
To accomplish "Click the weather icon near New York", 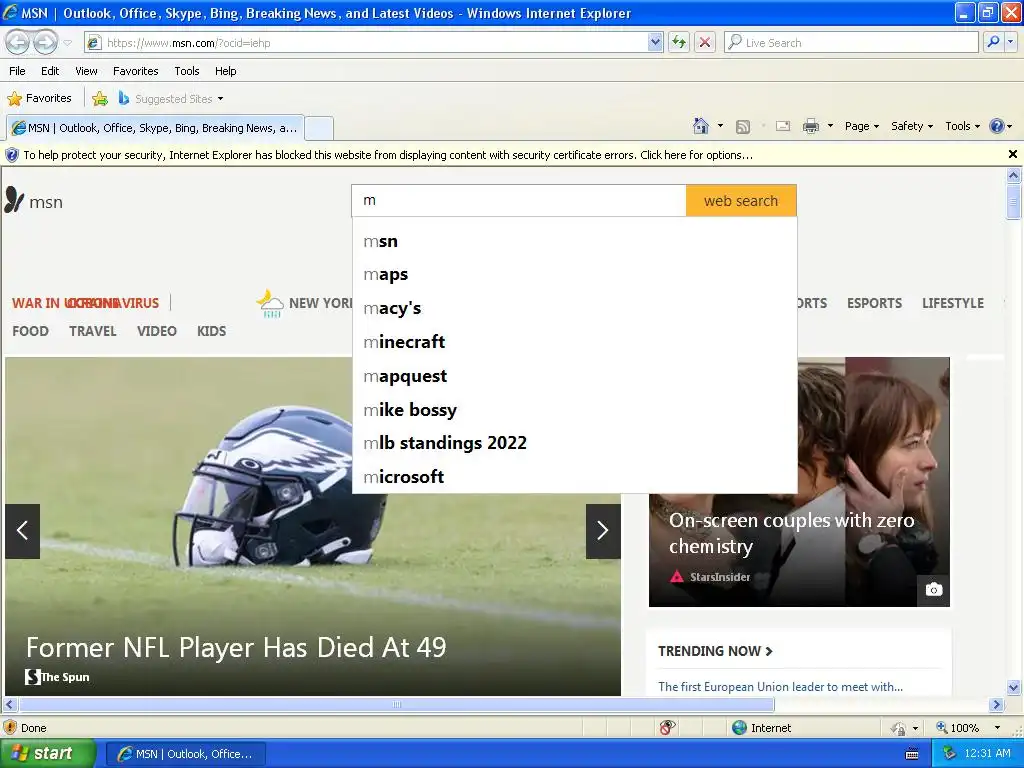I will (x=270, y=304).
